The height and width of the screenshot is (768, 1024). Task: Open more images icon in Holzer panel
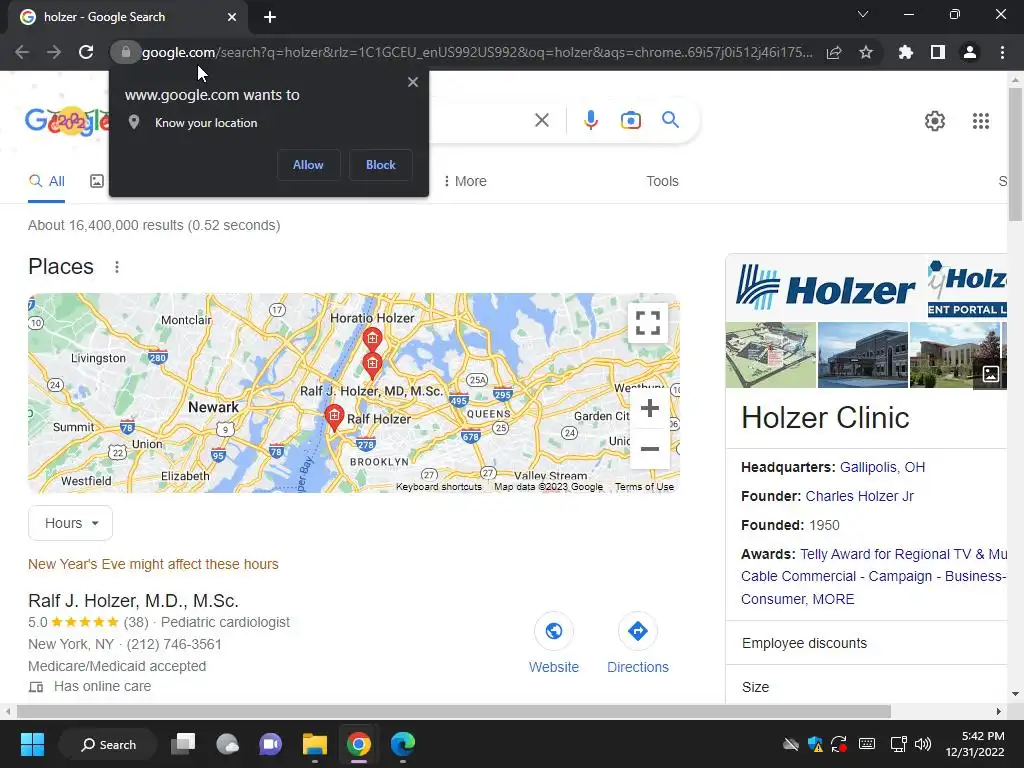991,374
